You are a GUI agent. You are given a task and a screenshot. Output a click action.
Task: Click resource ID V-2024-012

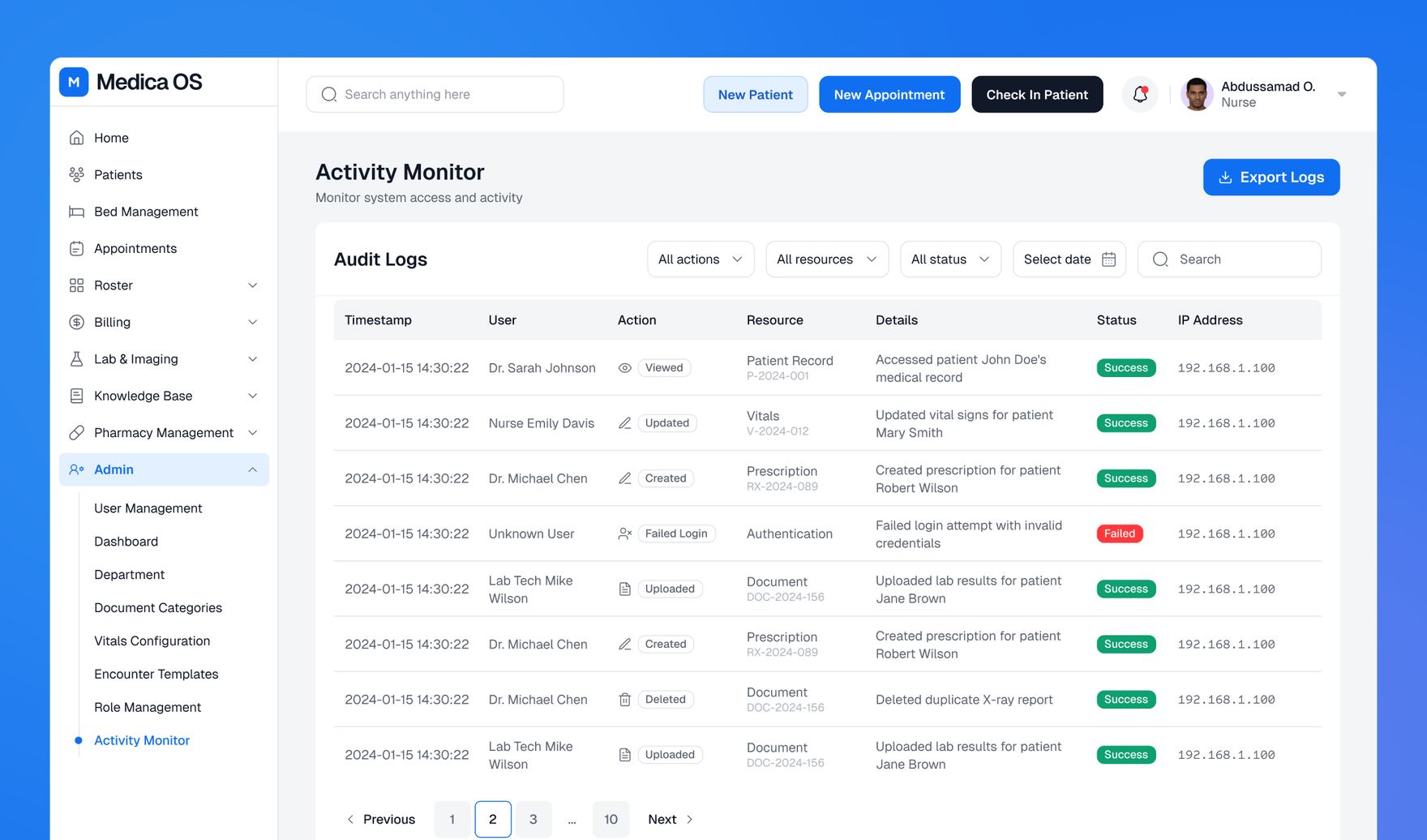[778, 431]
